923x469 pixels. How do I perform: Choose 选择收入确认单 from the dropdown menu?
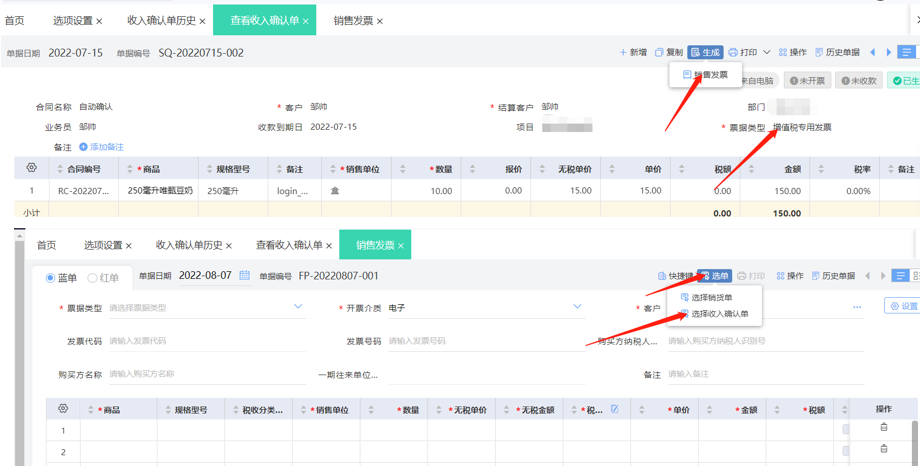pyautogui.click(x=719, y=314)
